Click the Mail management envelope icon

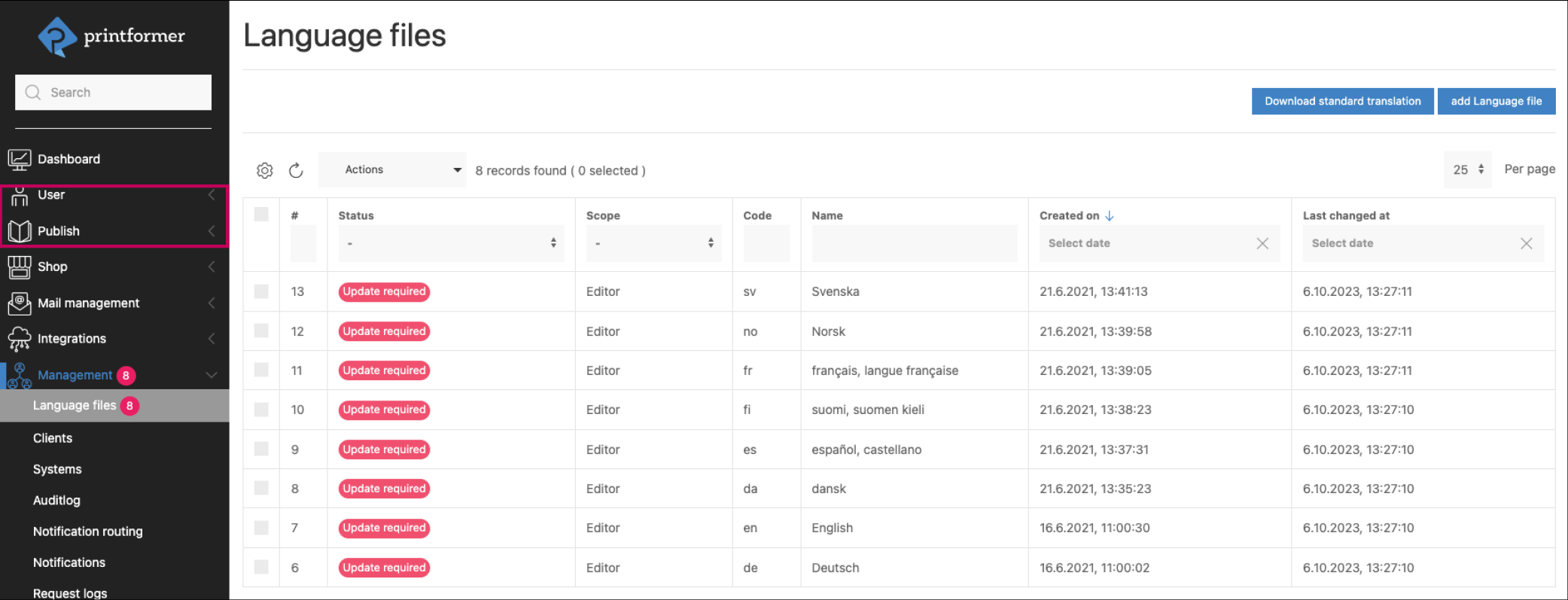coord(19,303)
